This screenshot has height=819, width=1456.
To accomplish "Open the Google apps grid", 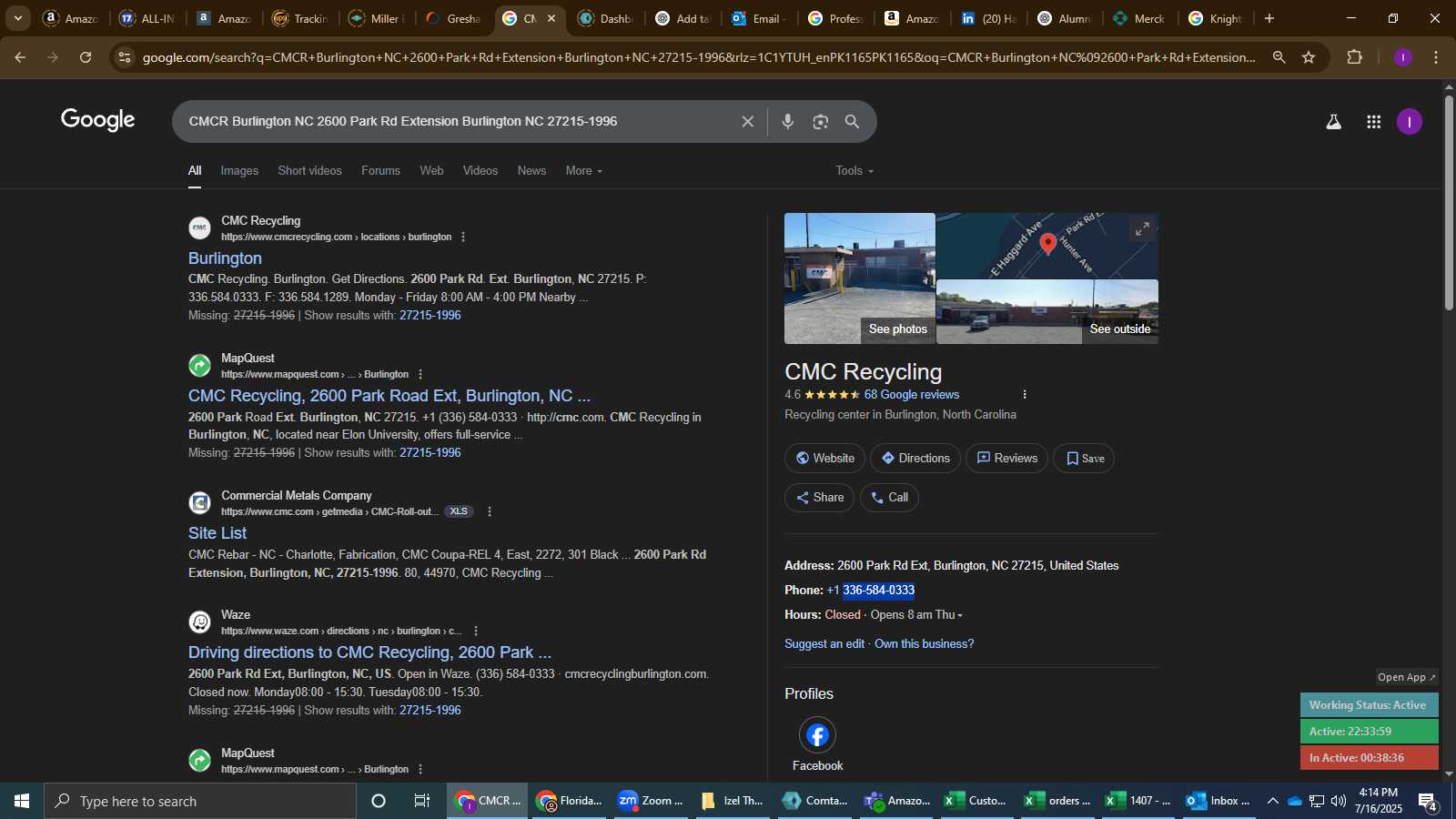I will 1374,122.
